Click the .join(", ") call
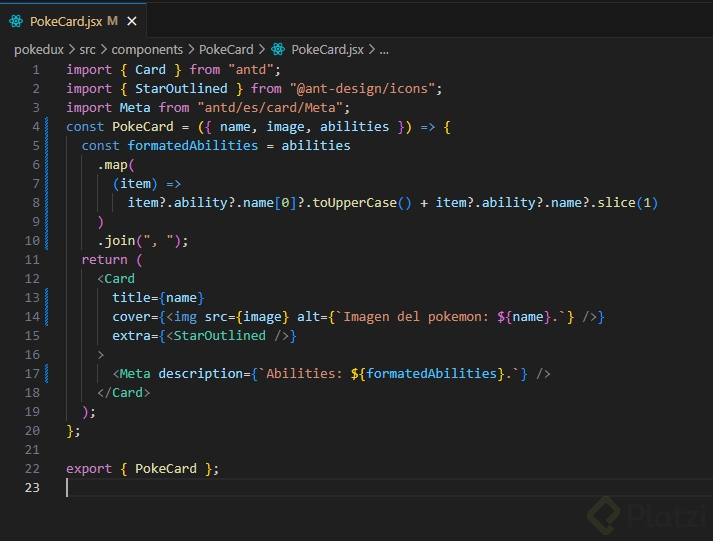713x541 pixels. 142,241
